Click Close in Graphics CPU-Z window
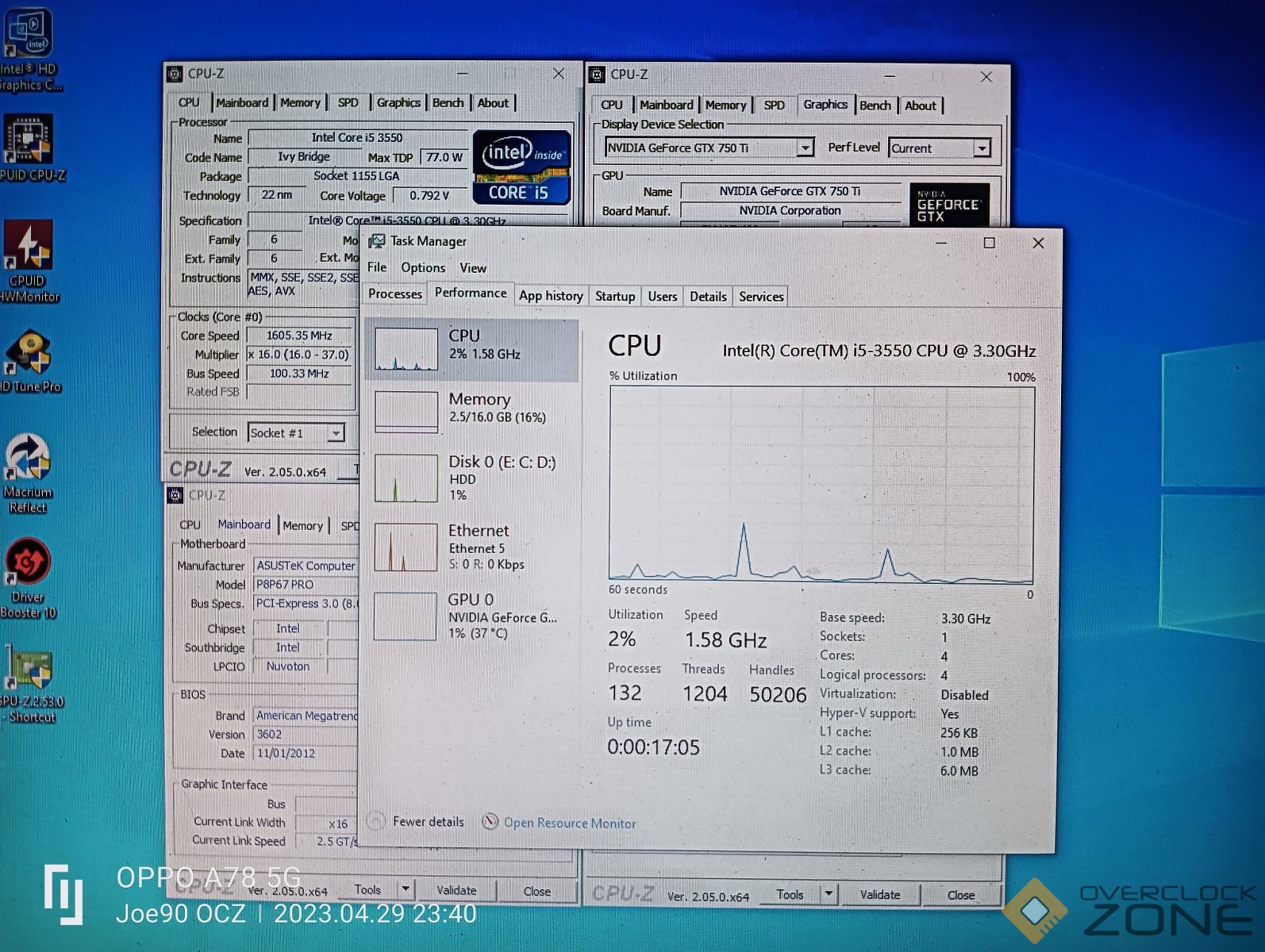 (x=960, y=895)
